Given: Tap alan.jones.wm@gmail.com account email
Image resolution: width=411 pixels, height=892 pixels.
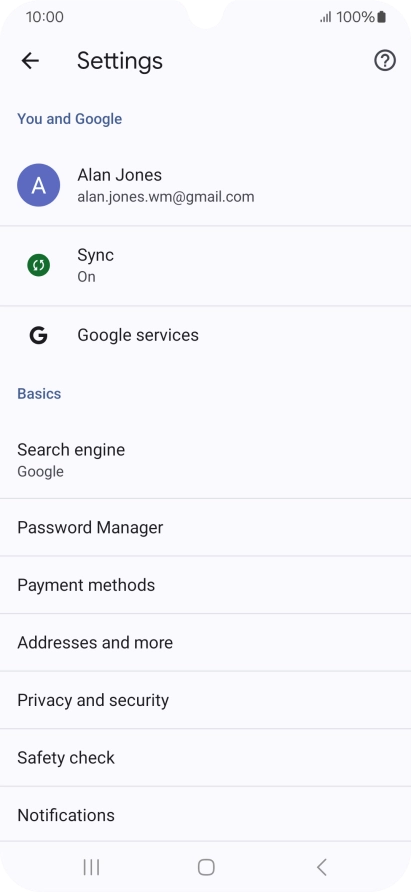Looking at the screenshot, I should coord(166,197).
